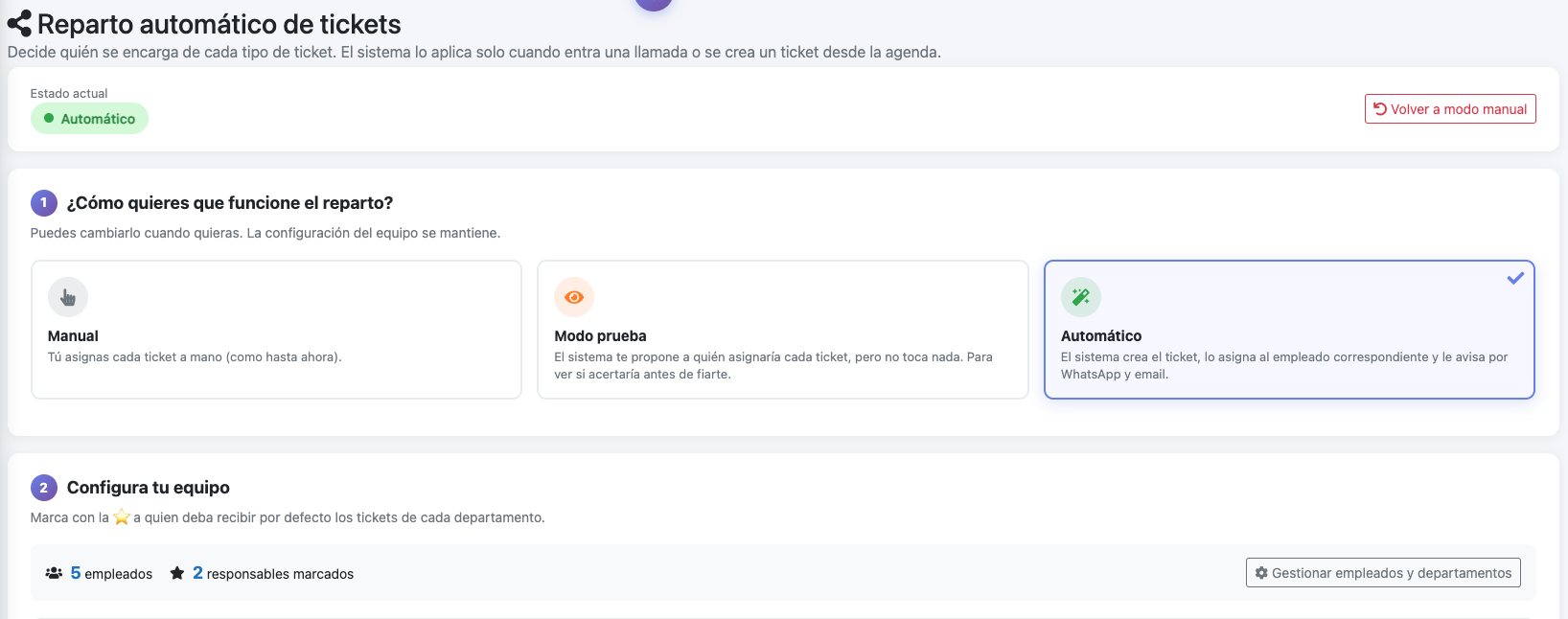
Task: Click the green Automático status badge
Action: pos(89,119)
